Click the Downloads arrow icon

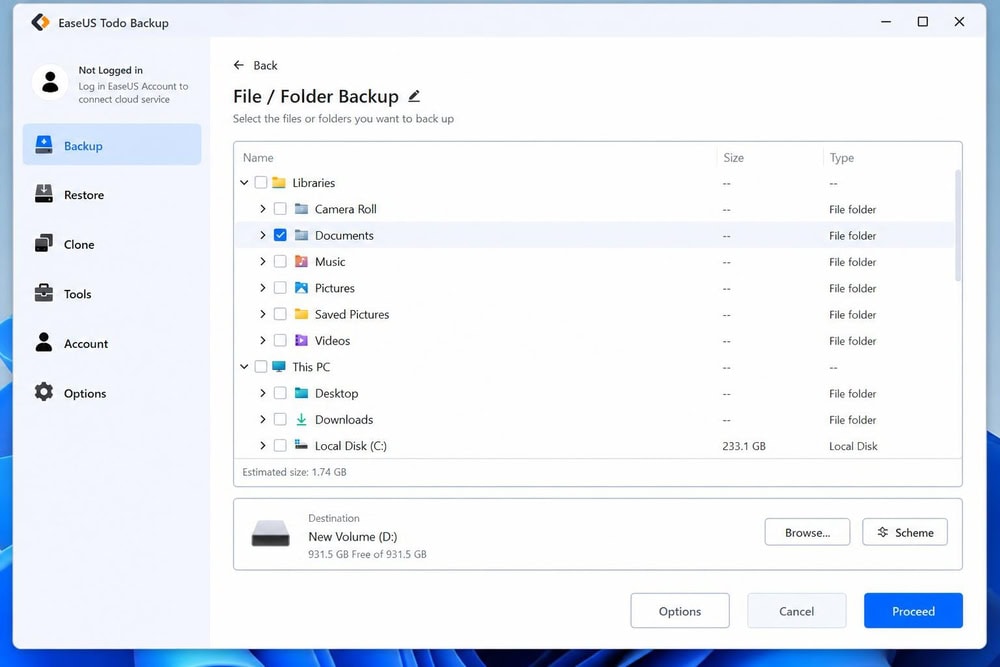pos(301,420)
